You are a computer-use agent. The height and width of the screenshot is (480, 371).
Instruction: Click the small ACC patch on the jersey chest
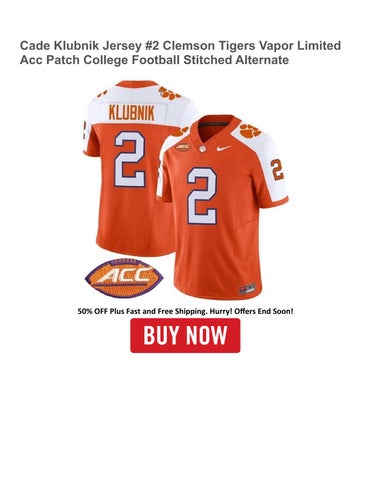(x=183, y=146)
